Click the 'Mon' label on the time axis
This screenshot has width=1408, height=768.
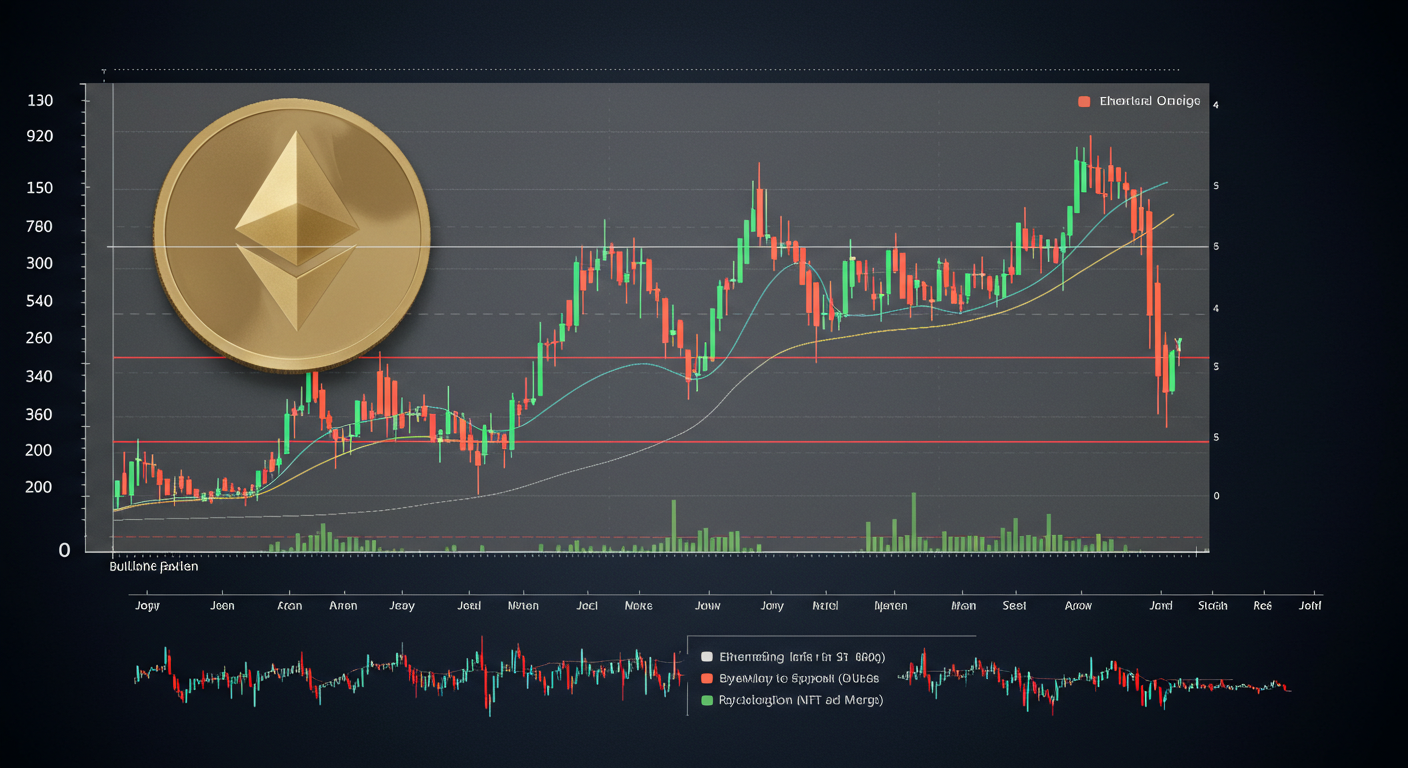click(x=964, y=606)
